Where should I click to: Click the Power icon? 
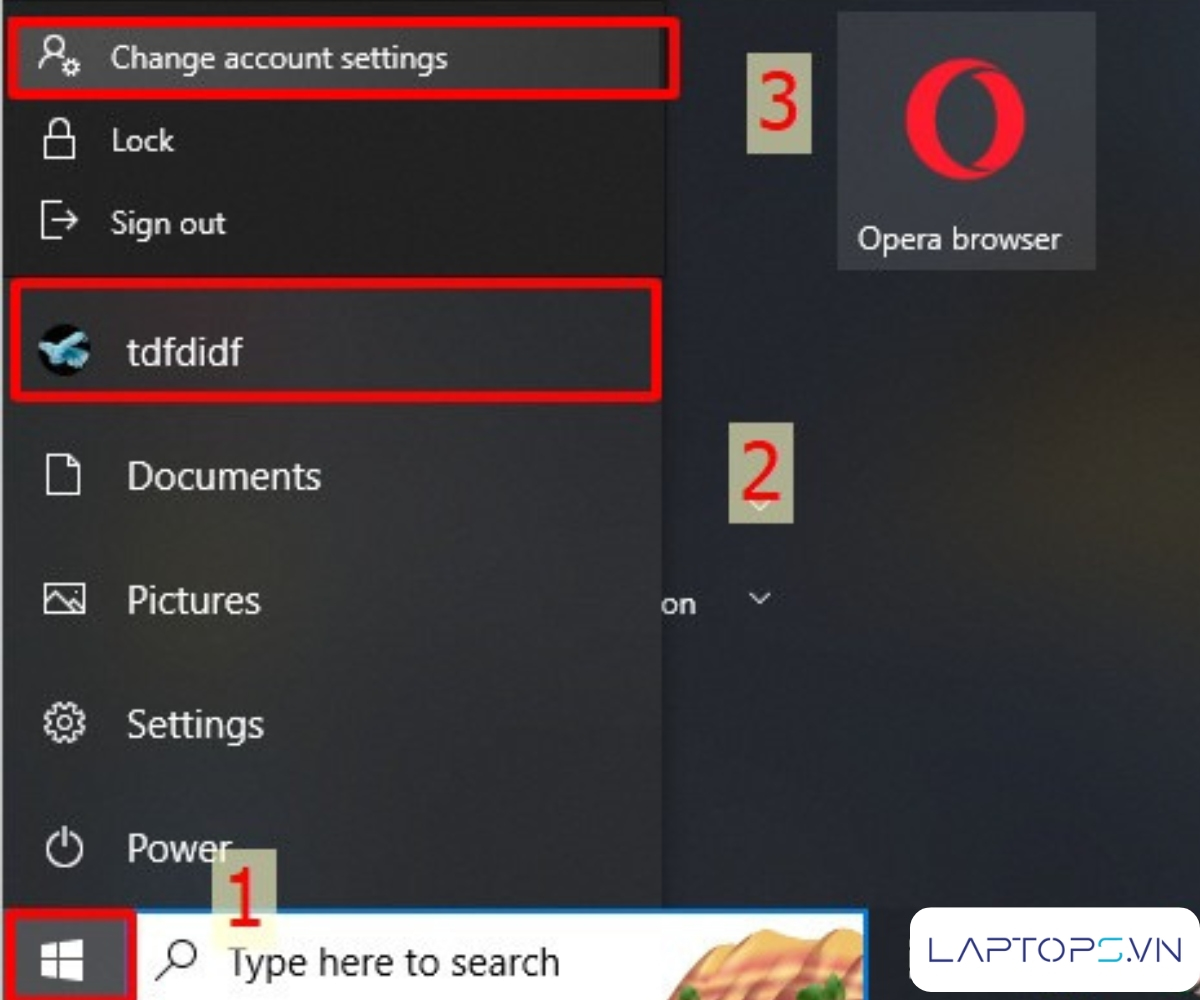[64, 849]
